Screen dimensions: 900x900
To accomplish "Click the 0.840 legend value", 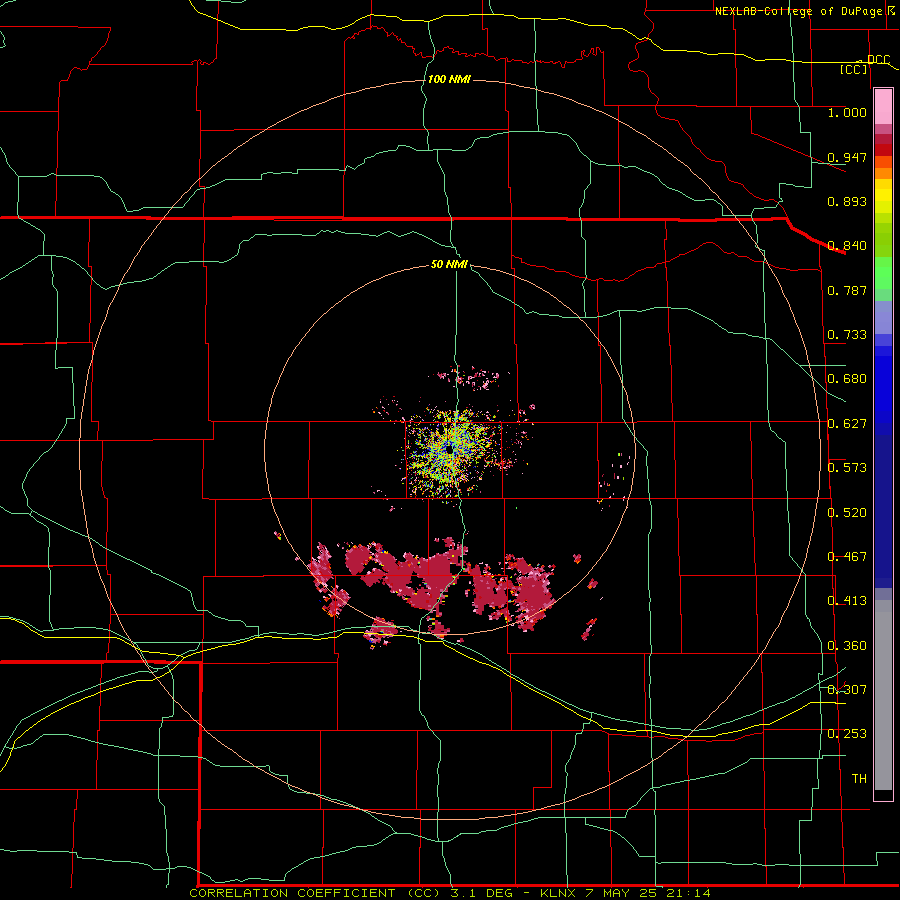I will point(847,246).
